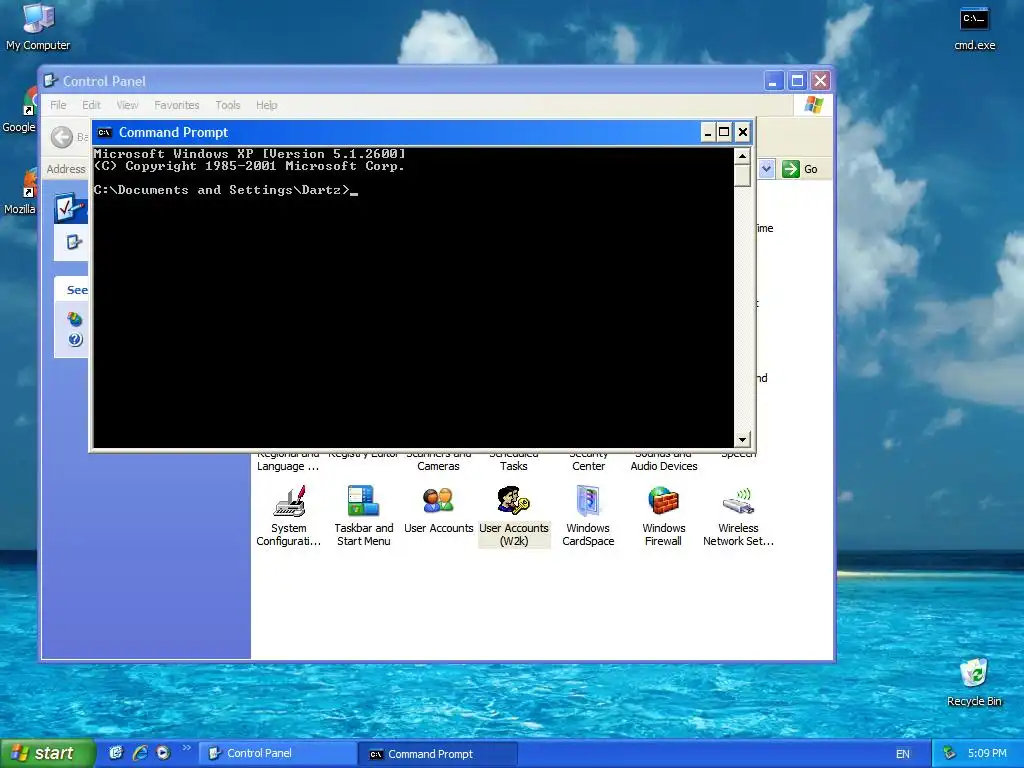Click the Cameras label text

tap(438, 466)
